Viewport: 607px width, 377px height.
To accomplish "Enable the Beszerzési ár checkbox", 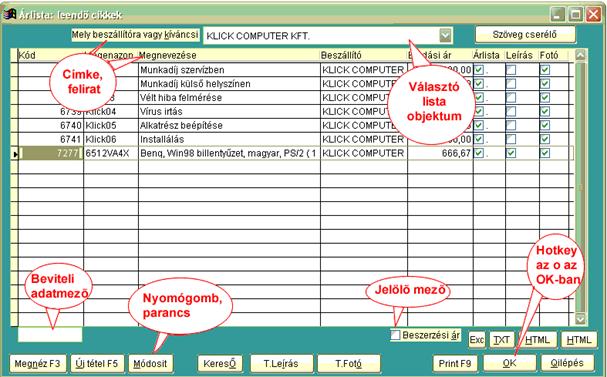I will [395, 335].
